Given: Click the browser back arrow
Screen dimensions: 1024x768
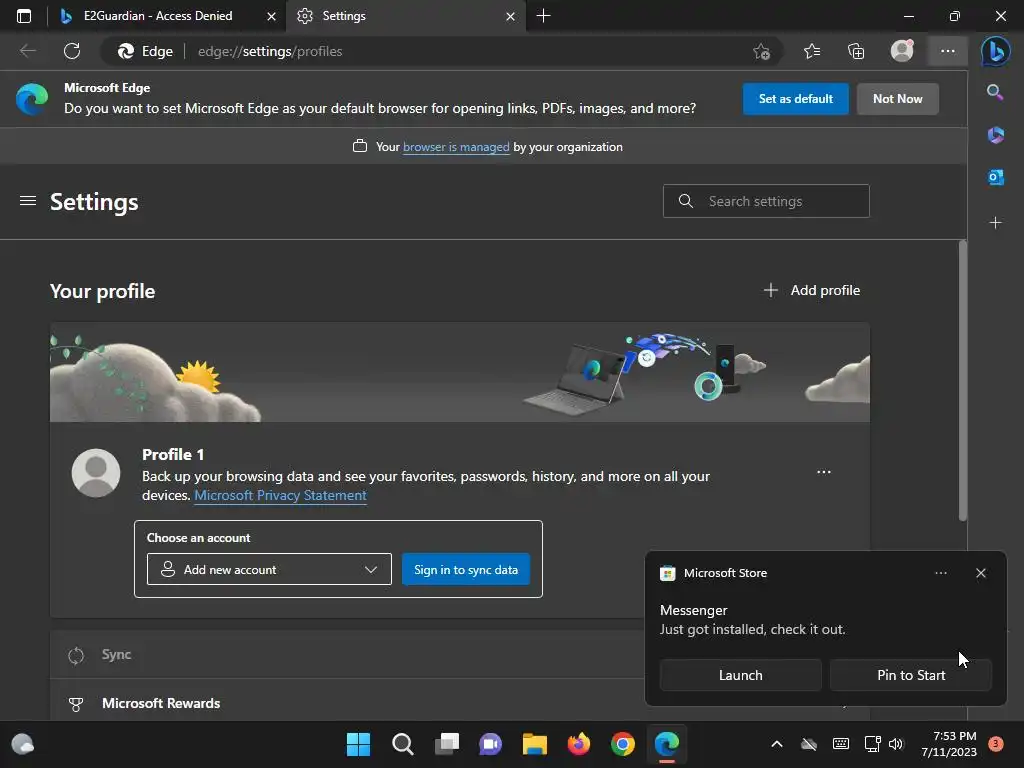Looking at the screenshot, I should click(x=27, y=51).
